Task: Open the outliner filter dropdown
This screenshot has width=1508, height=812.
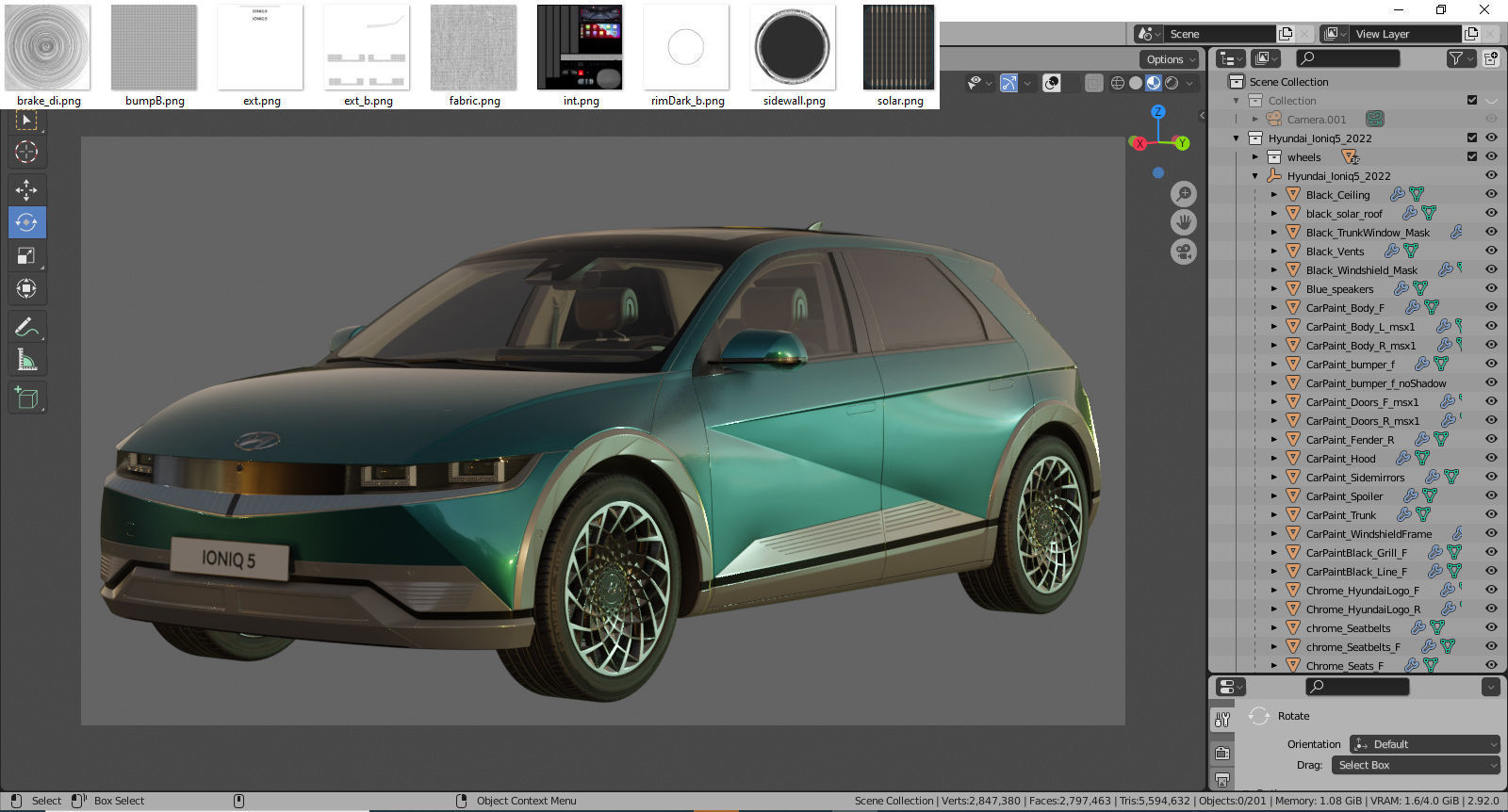Action: [x=1461, y=58]
